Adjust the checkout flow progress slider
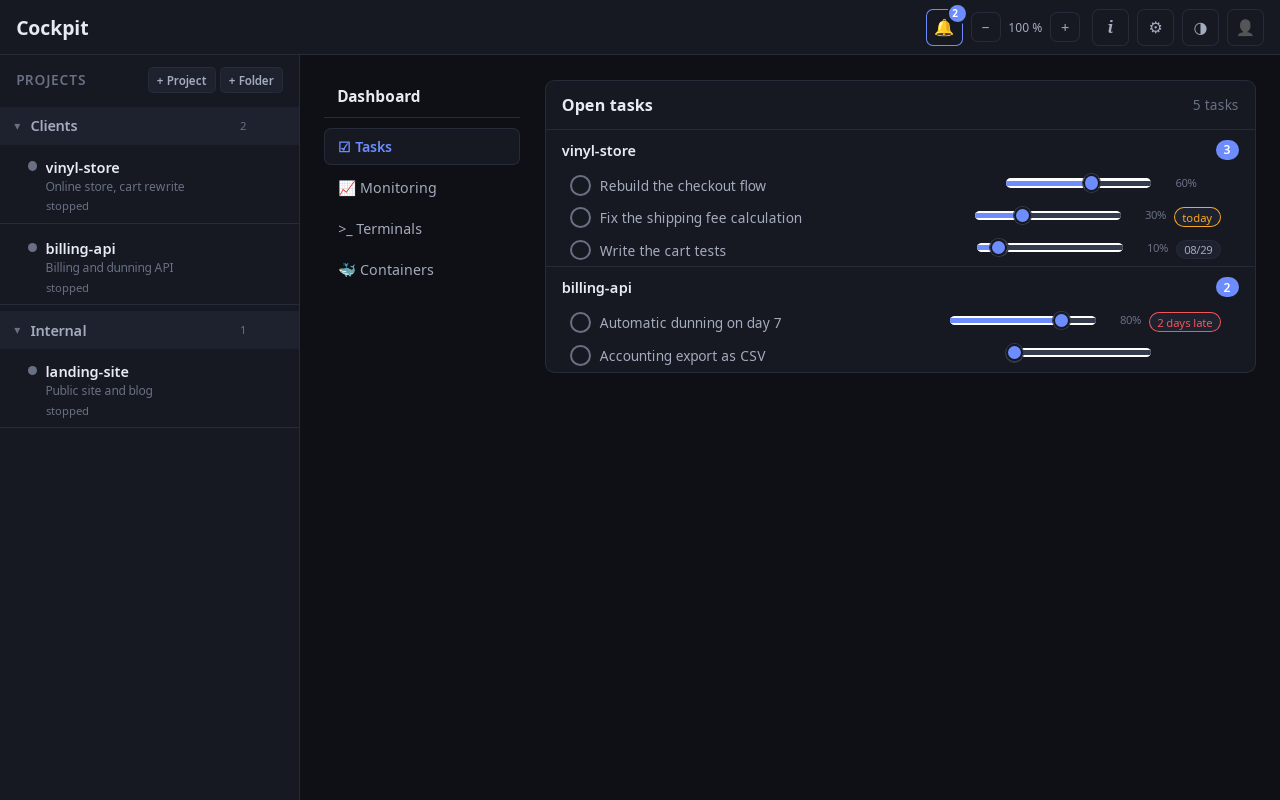 (x=1078, y=183)
